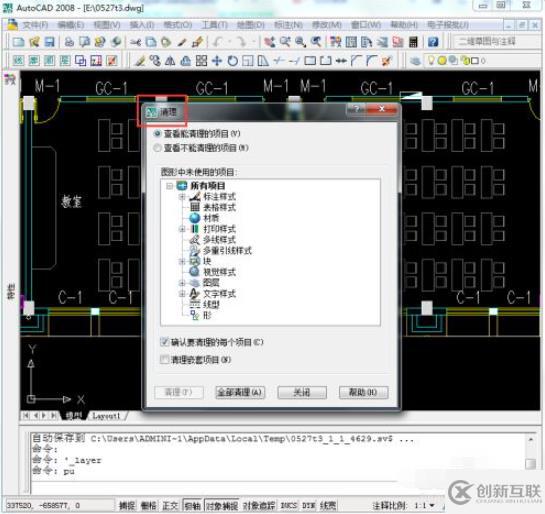Enable purge nested items checkbox
The image size is (545, 514).
pyautogui.click(x=165, y=359)
